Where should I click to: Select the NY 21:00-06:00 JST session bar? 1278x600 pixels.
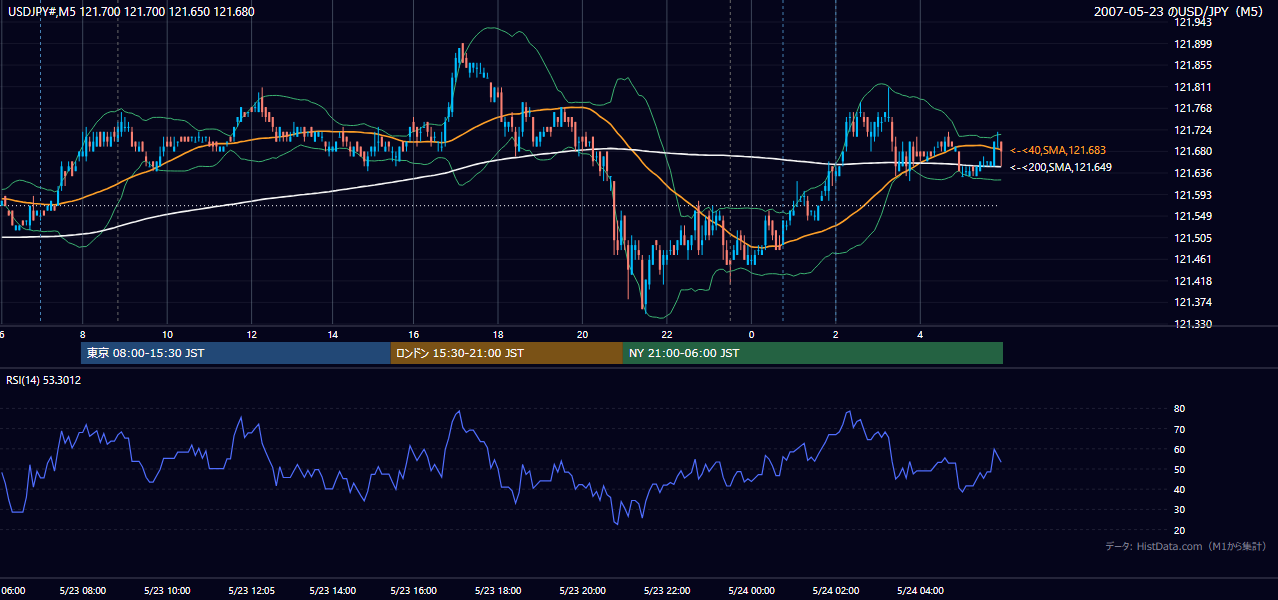[x=813, y=353]
